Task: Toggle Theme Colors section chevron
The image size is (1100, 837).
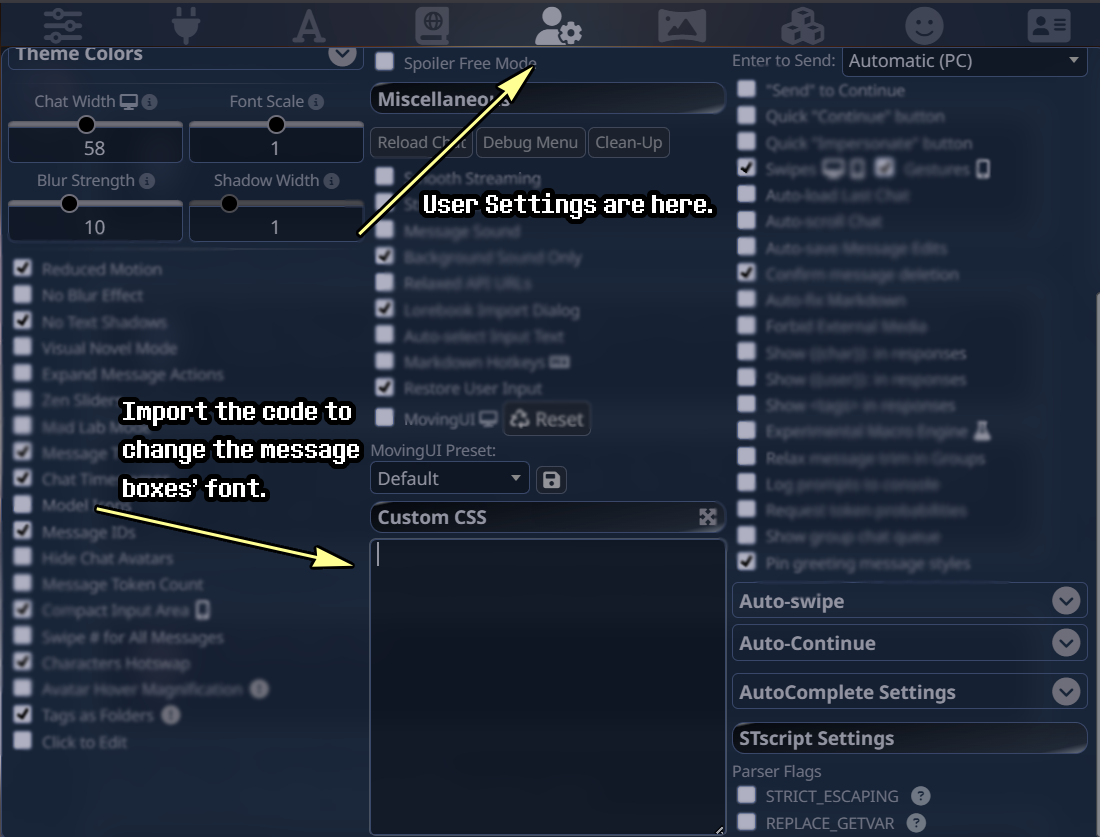Action: 342,55
